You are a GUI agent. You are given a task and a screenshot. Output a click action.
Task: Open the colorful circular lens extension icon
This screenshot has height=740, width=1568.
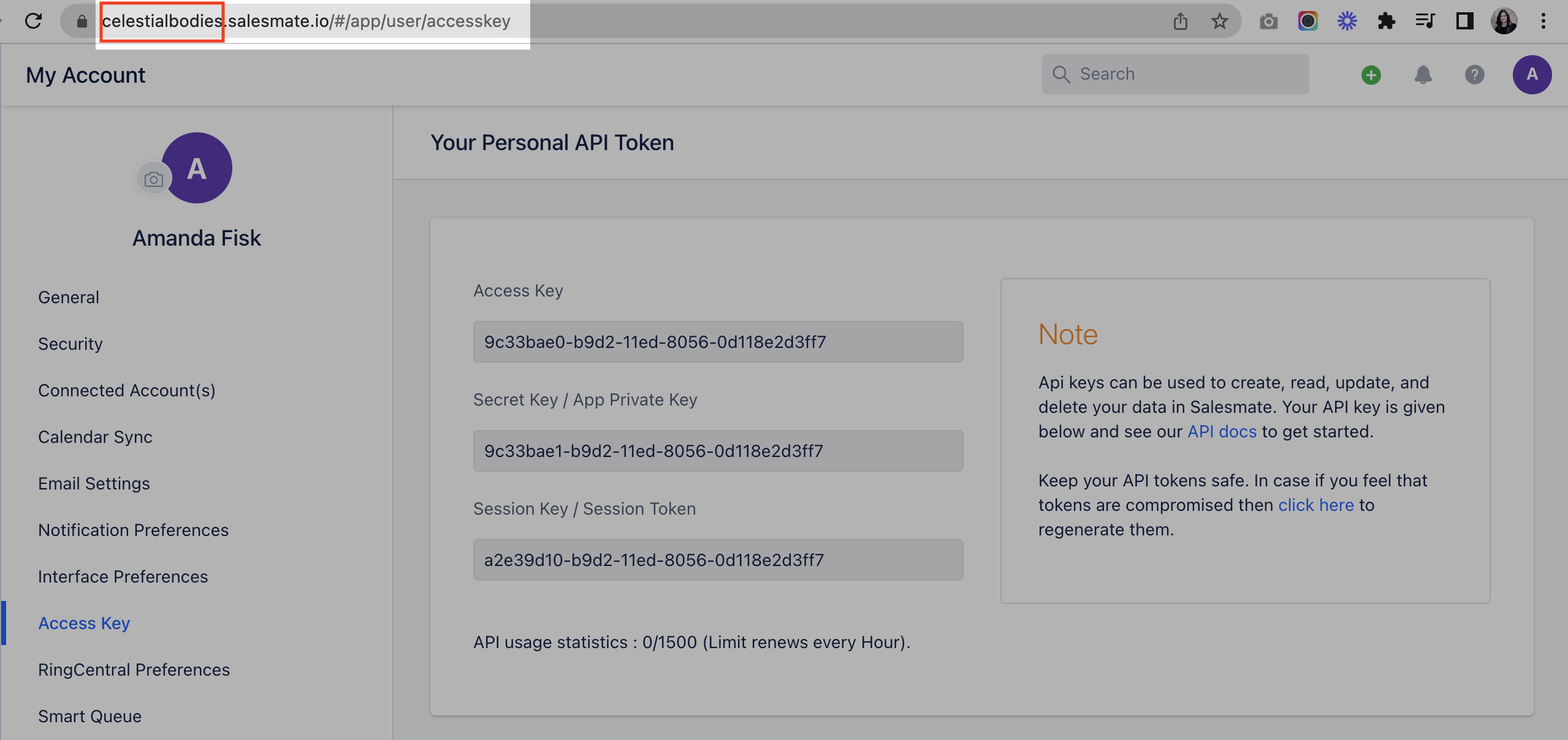[x=1307, y=21]
